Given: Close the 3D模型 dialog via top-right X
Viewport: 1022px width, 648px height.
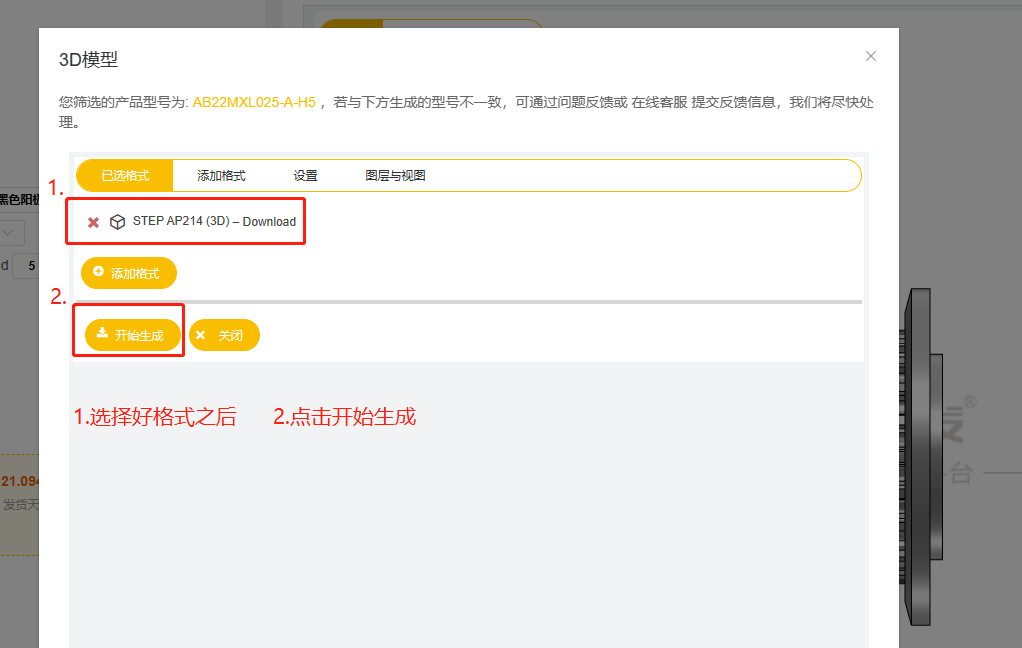Looking at the screenshot, I should (x=870, y=56).
